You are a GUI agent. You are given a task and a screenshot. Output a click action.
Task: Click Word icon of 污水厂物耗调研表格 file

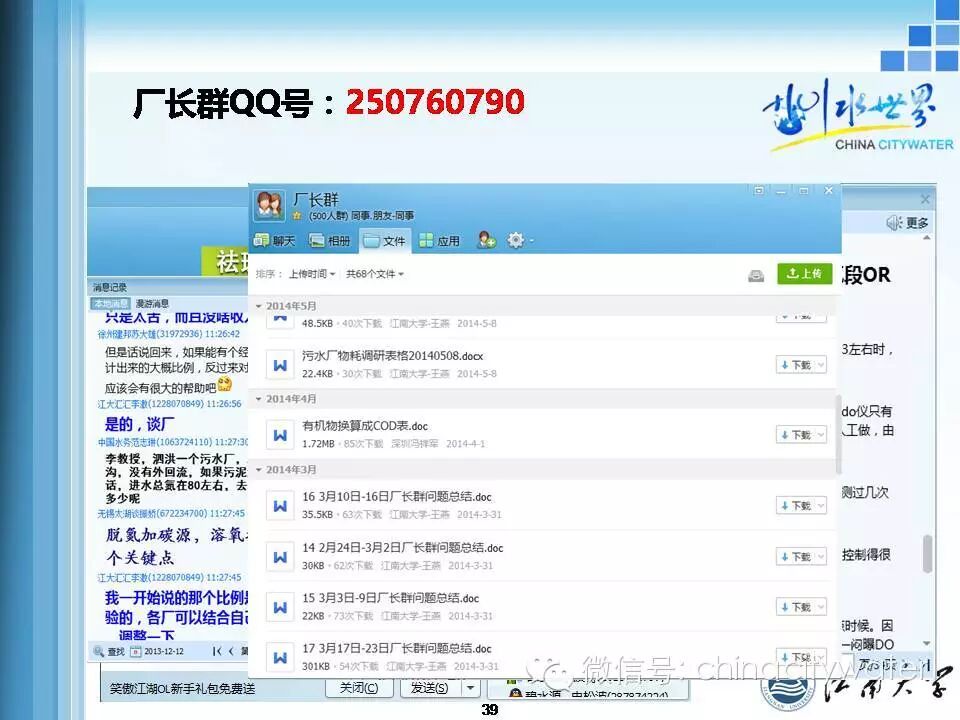coord(280,365)
